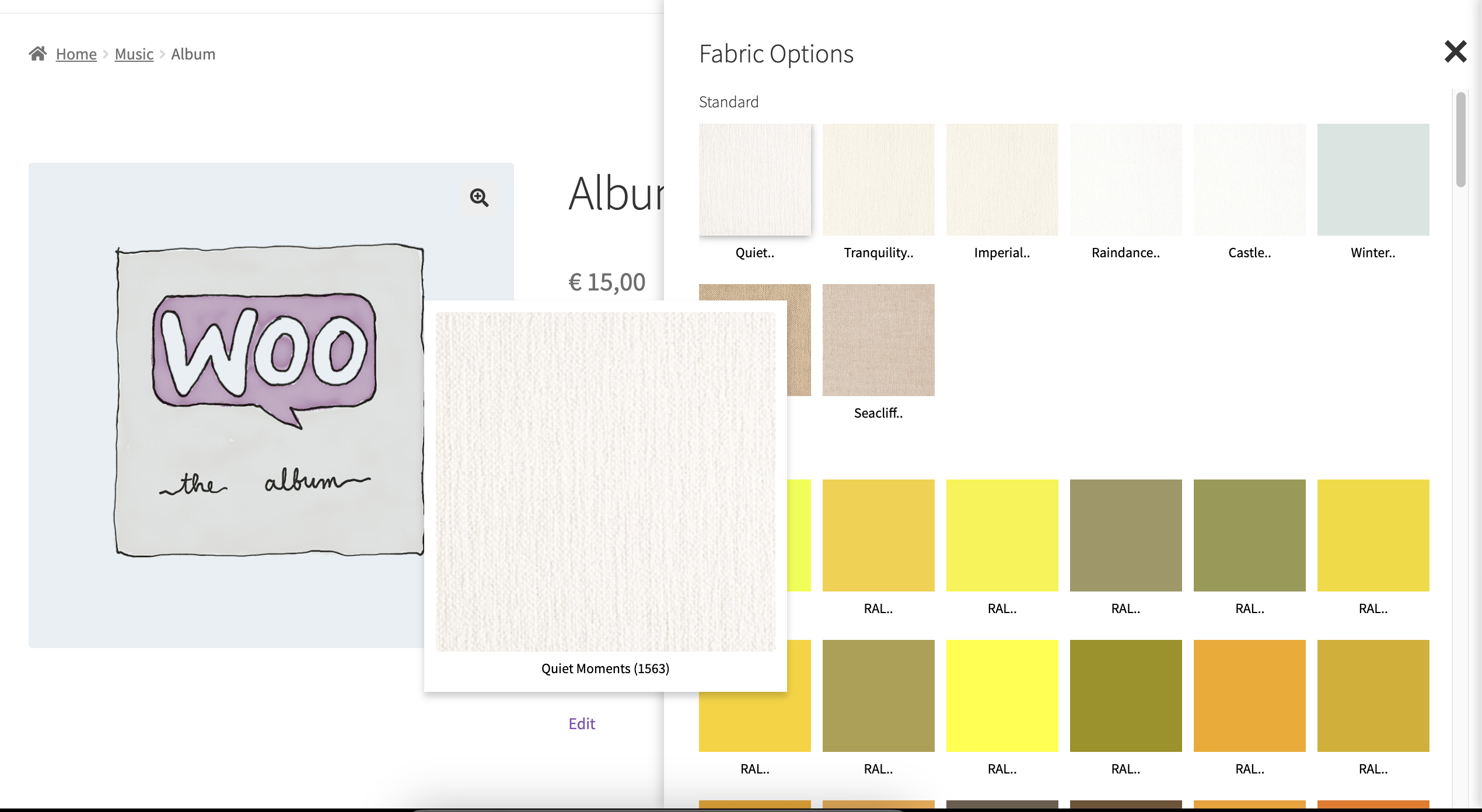Select the Tranquility fabric swatch
The width and height of the screenshot is (1482, 812).
pyautogui.click(x=878, y=180)
